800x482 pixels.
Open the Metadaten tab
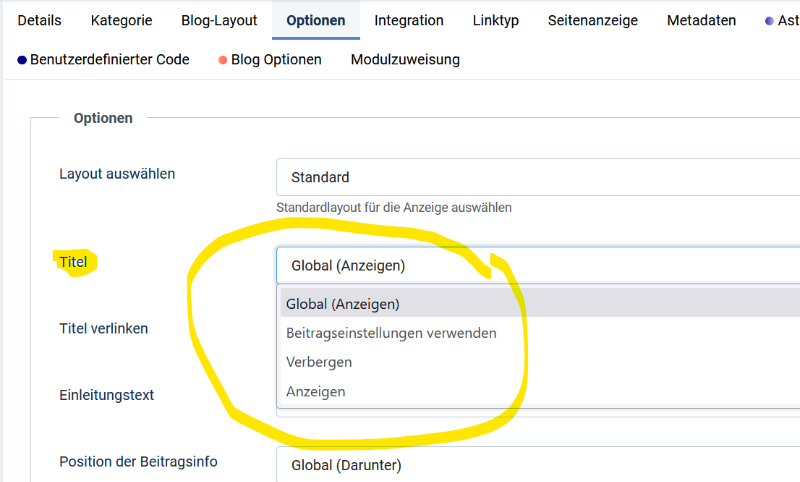(x=702, y=20)
